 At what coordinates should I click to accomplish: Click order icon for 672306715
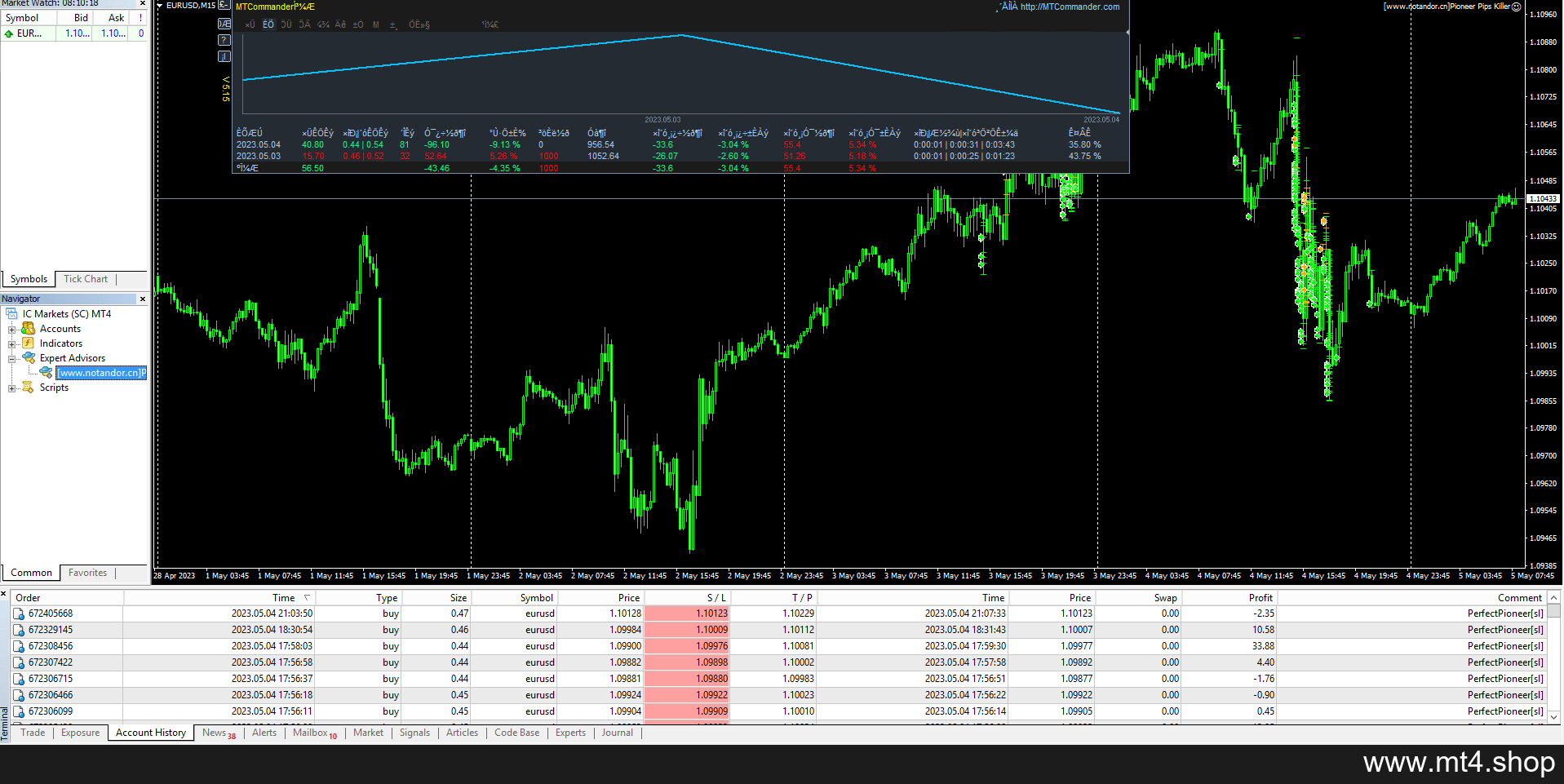point(20,679)
